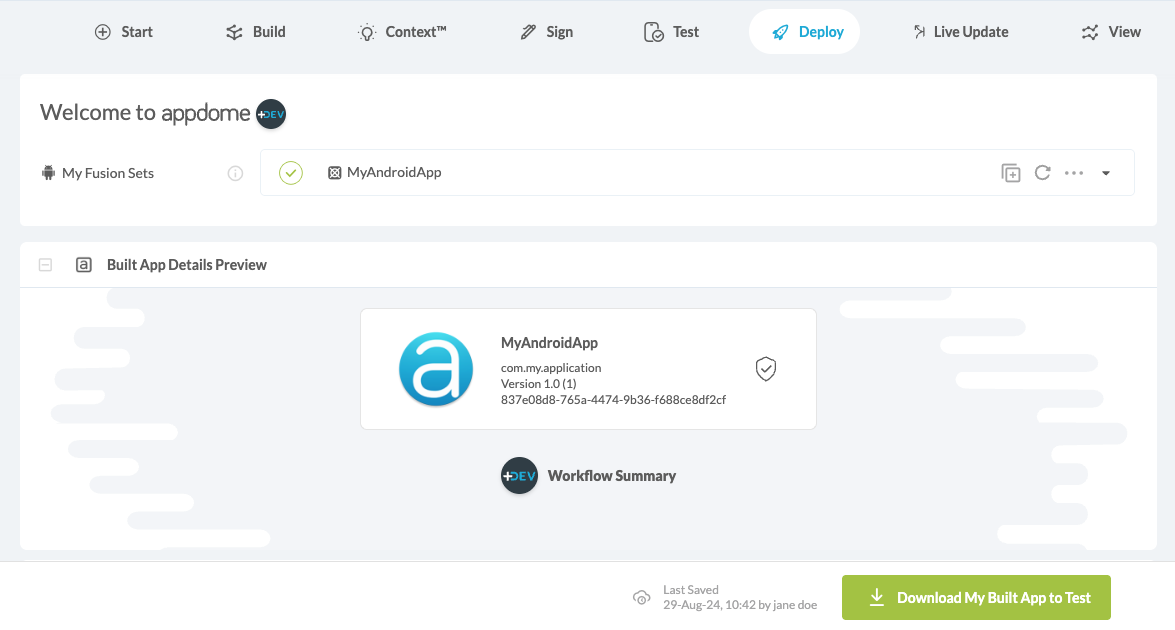This screenshot has width=1175, height=630.
Task: Open the Sign tab
Action: coord(547,31)
